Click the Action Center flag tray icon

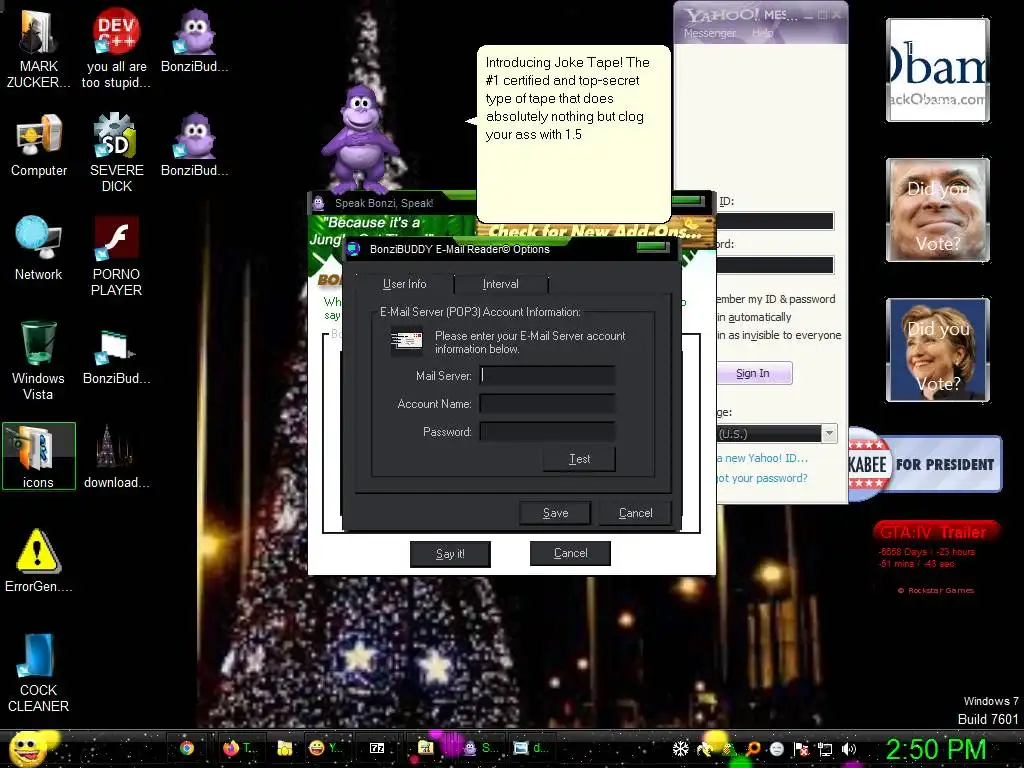(x=801, y=749)
